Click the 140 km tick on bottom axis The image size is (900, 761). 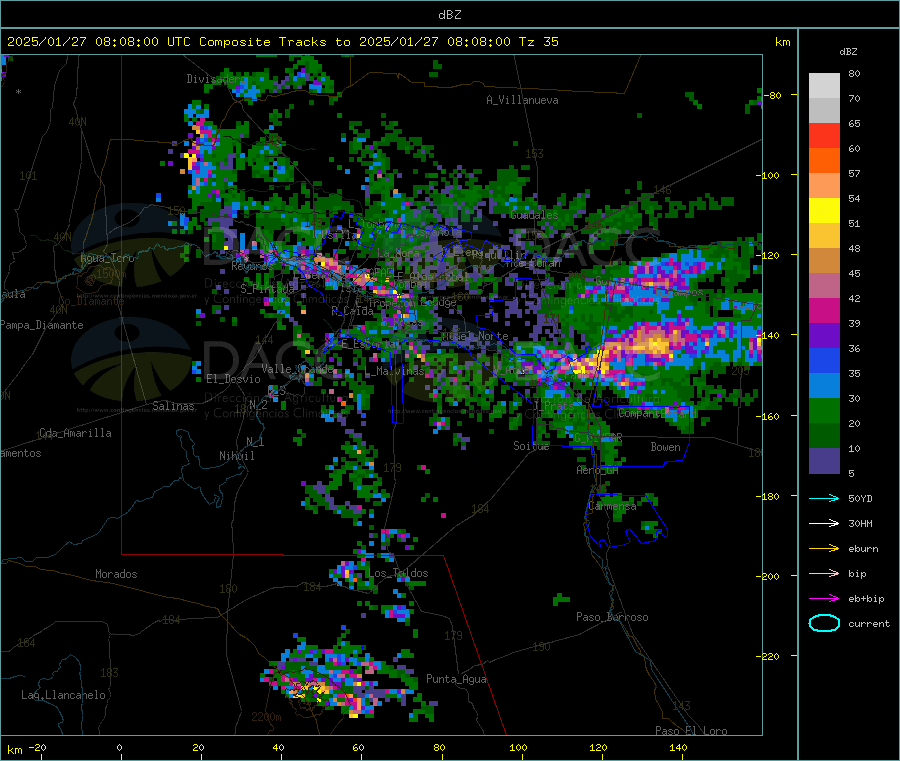[678, 747]
